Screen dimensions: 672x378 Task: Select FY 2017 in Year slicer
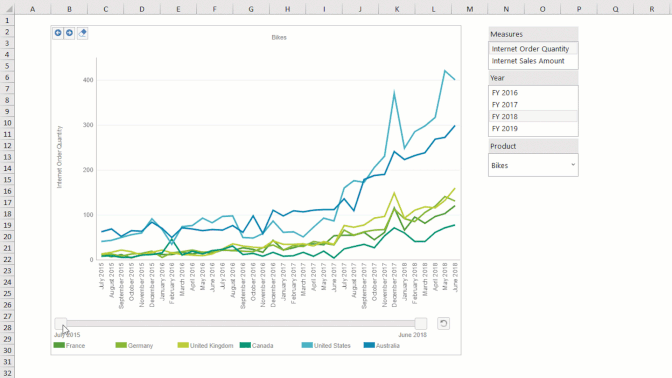pyautogui.click(x=533, y=105)
